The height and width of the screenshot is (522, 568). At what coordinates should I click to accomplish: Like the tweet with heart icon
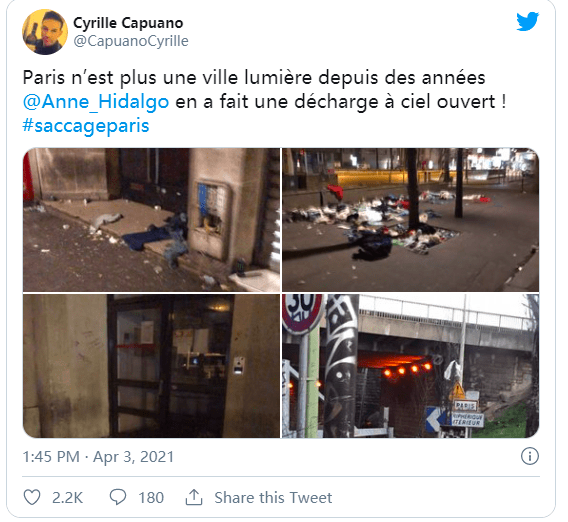(x=32, y=497)
